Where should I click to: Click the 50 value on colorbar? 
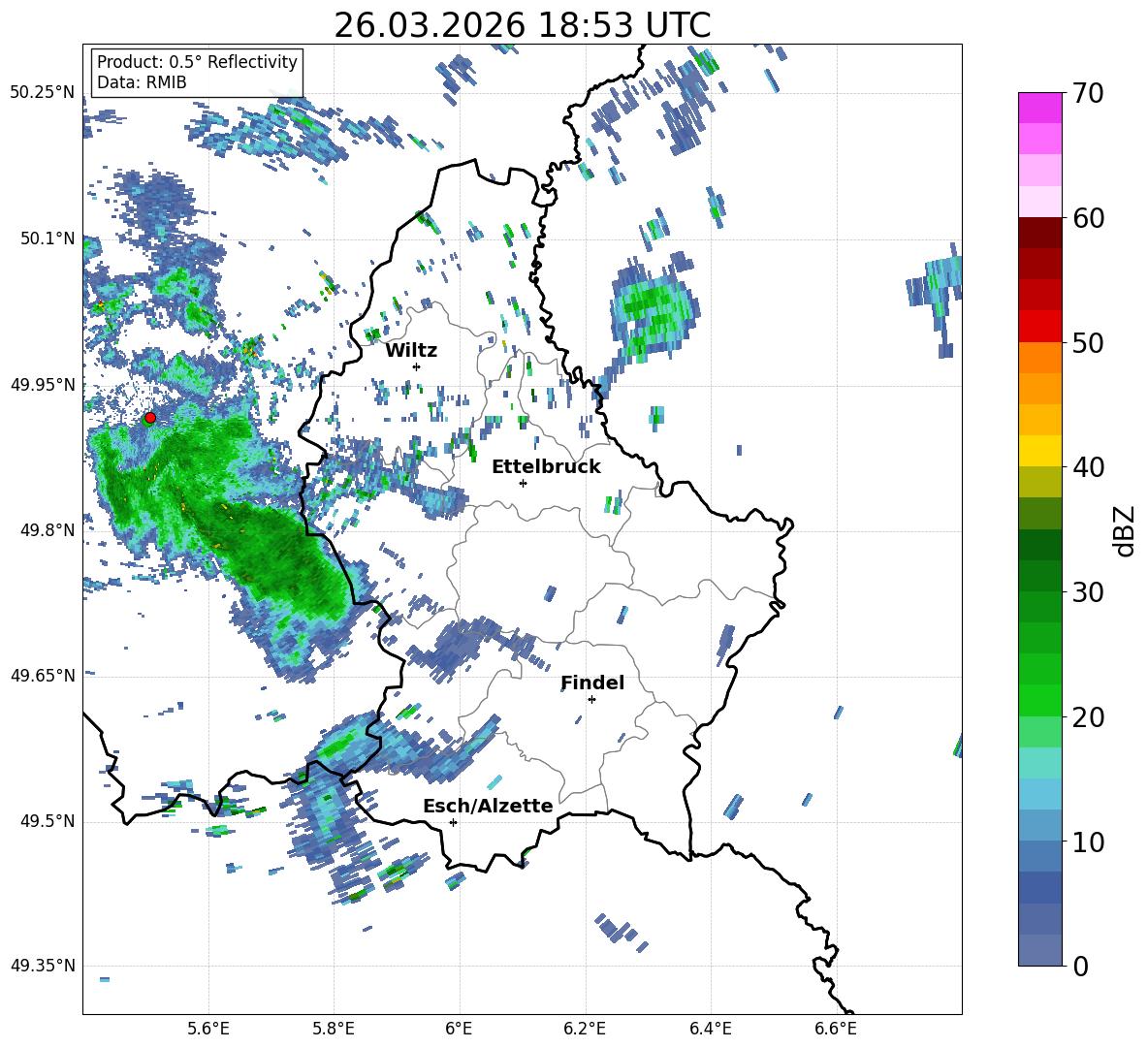point(1088,343)
